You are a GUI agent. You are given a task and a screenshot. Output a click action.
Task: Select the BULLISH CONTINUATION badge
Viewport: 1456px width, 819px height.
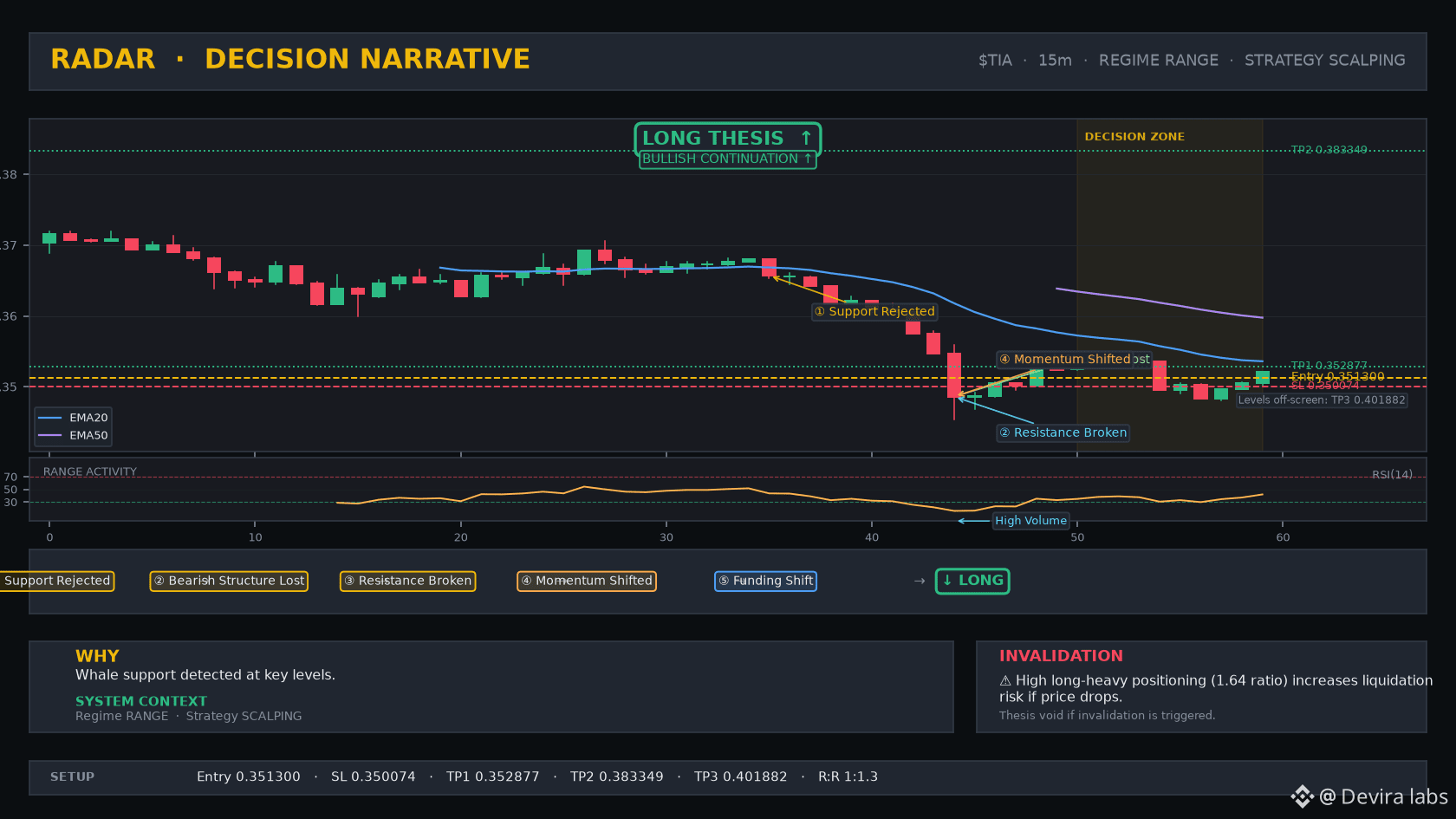727,159
